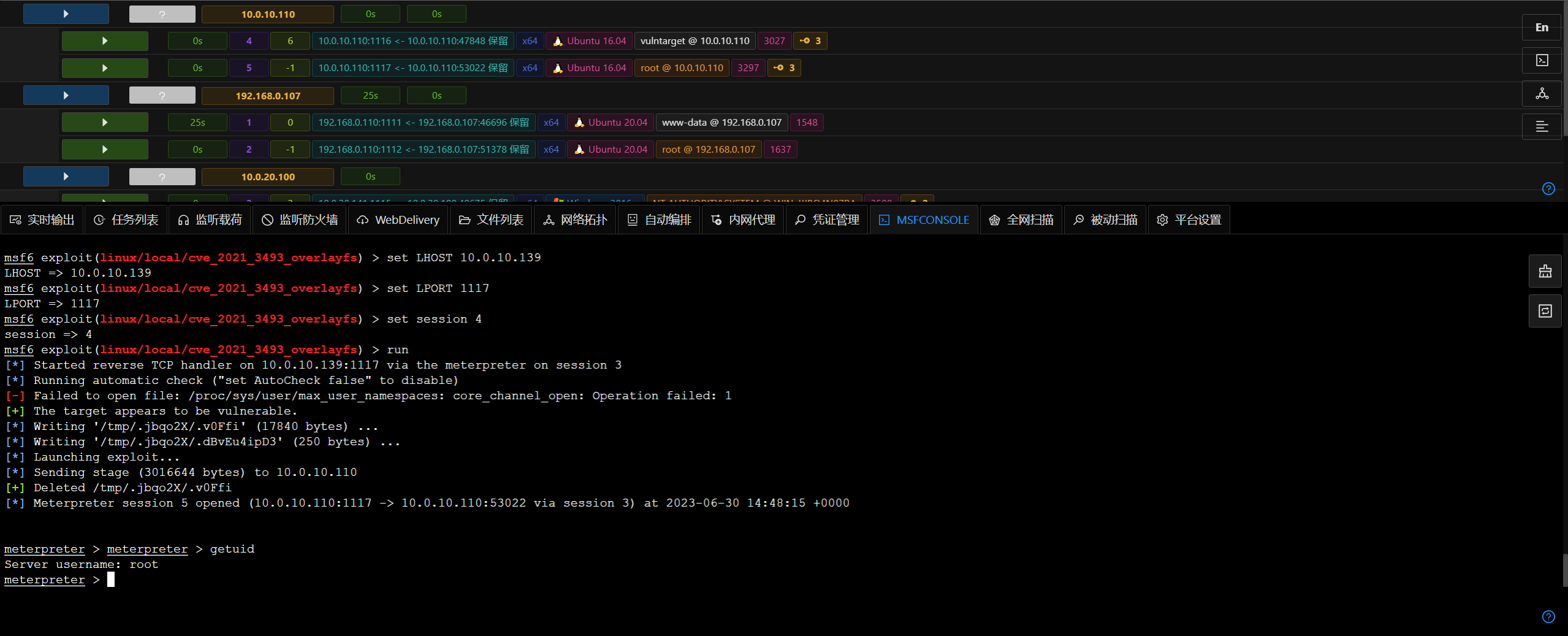Screen dimensions: 1568x636
Task: Click the align-lines menu icon in right sidebar
Action: coord(1541,127)
